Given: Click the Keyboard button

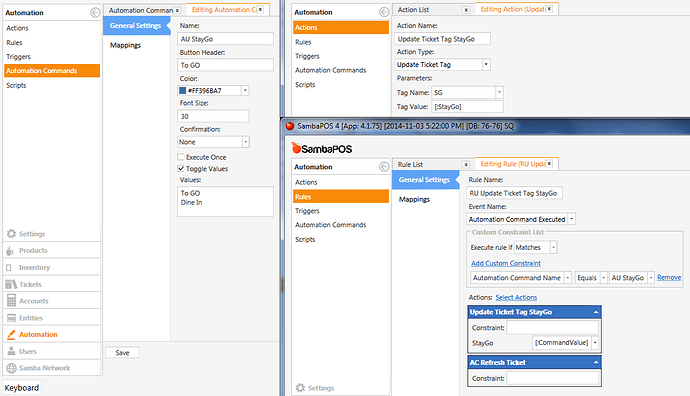Looking at the screenshot, I should pyautogui.click(x=22, y=388).
